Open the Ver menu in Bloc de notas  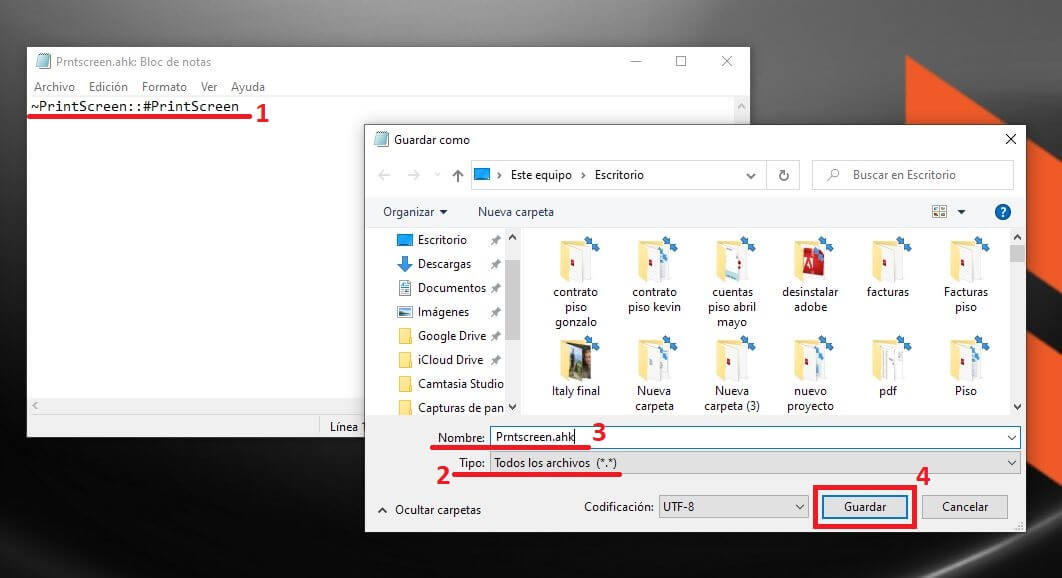[x=209, y=87]
